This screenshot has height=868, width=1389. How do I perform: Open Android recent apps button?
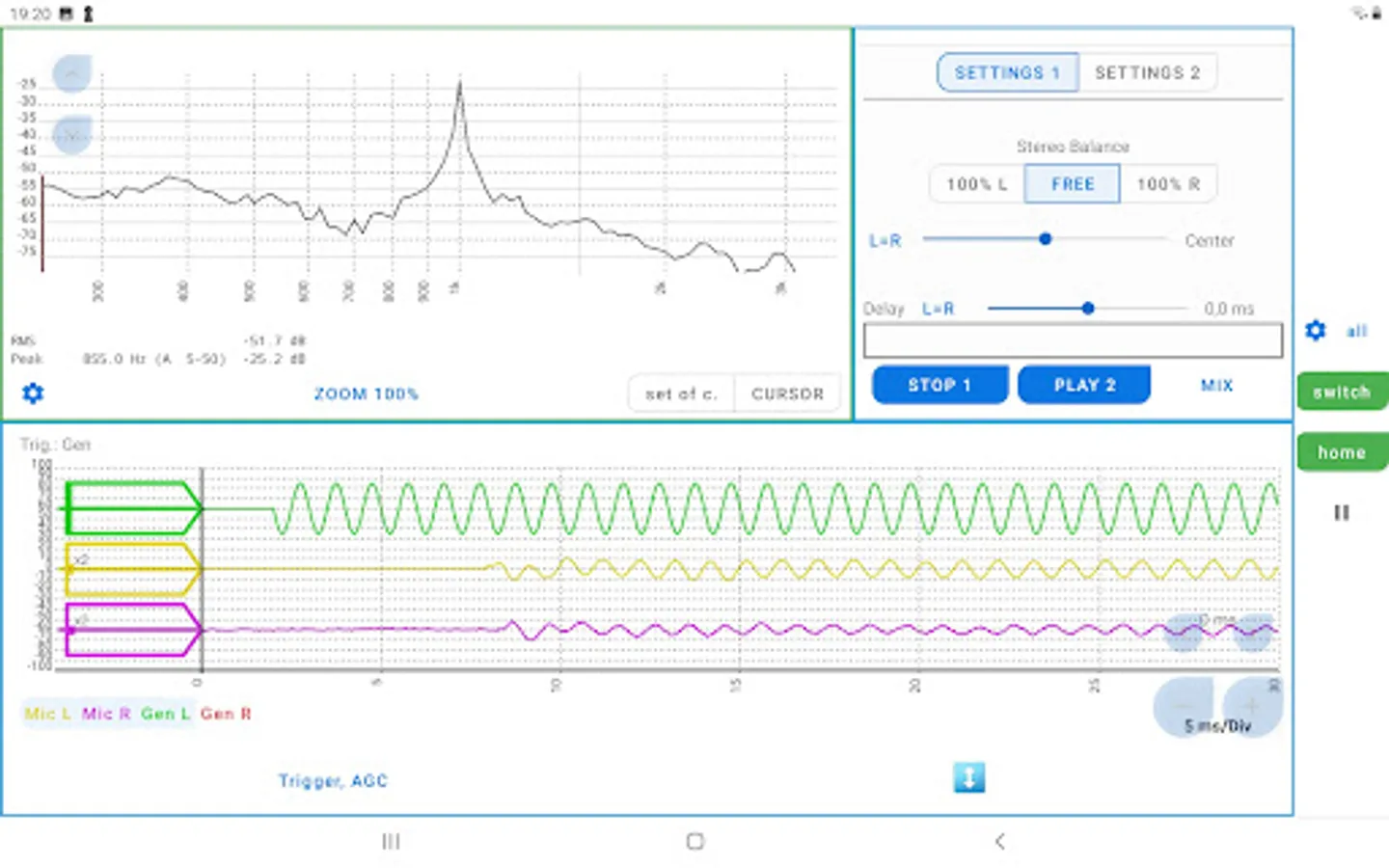pyautogui.click(x=391, y=841)
